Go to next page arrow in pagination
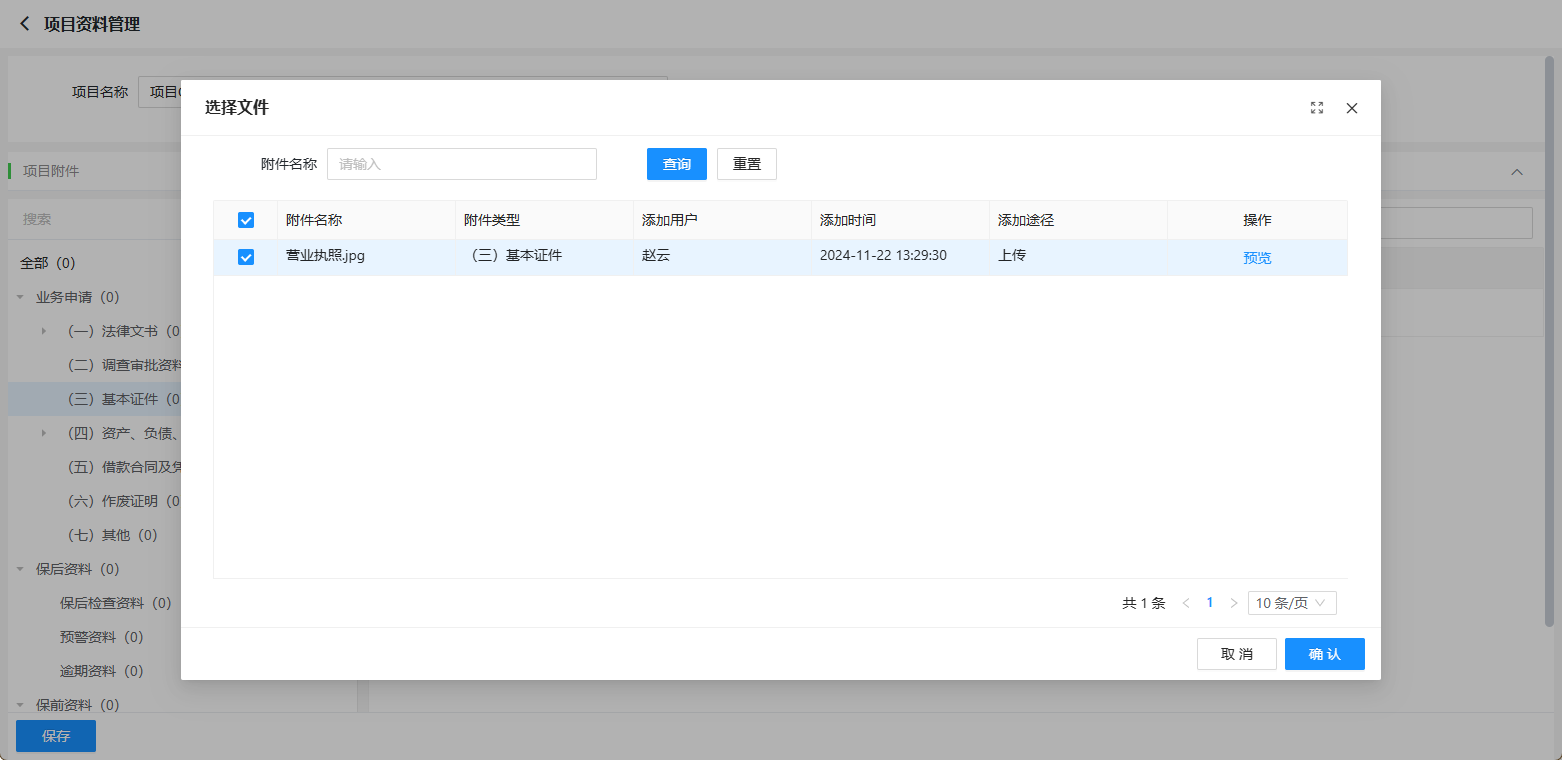The height and width of the screenshot is (760, 1562). pyautogui.click(x=1234, y=603)
